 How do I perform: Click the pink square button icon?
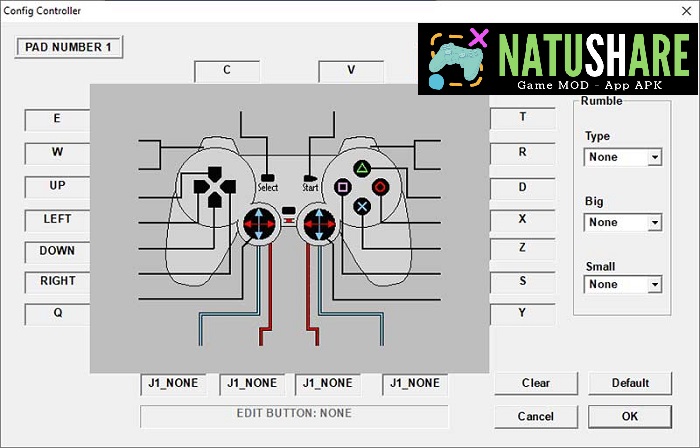pyautogui.click(x=342, y=187)
